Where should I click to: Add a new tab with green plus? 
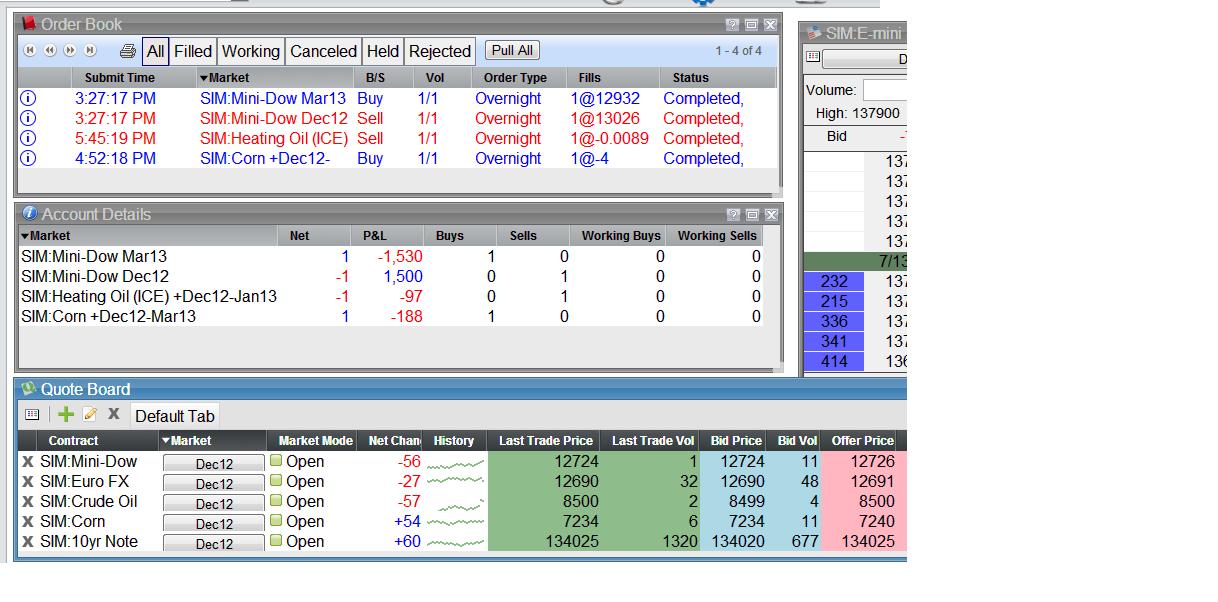click(x=66, y=414)
